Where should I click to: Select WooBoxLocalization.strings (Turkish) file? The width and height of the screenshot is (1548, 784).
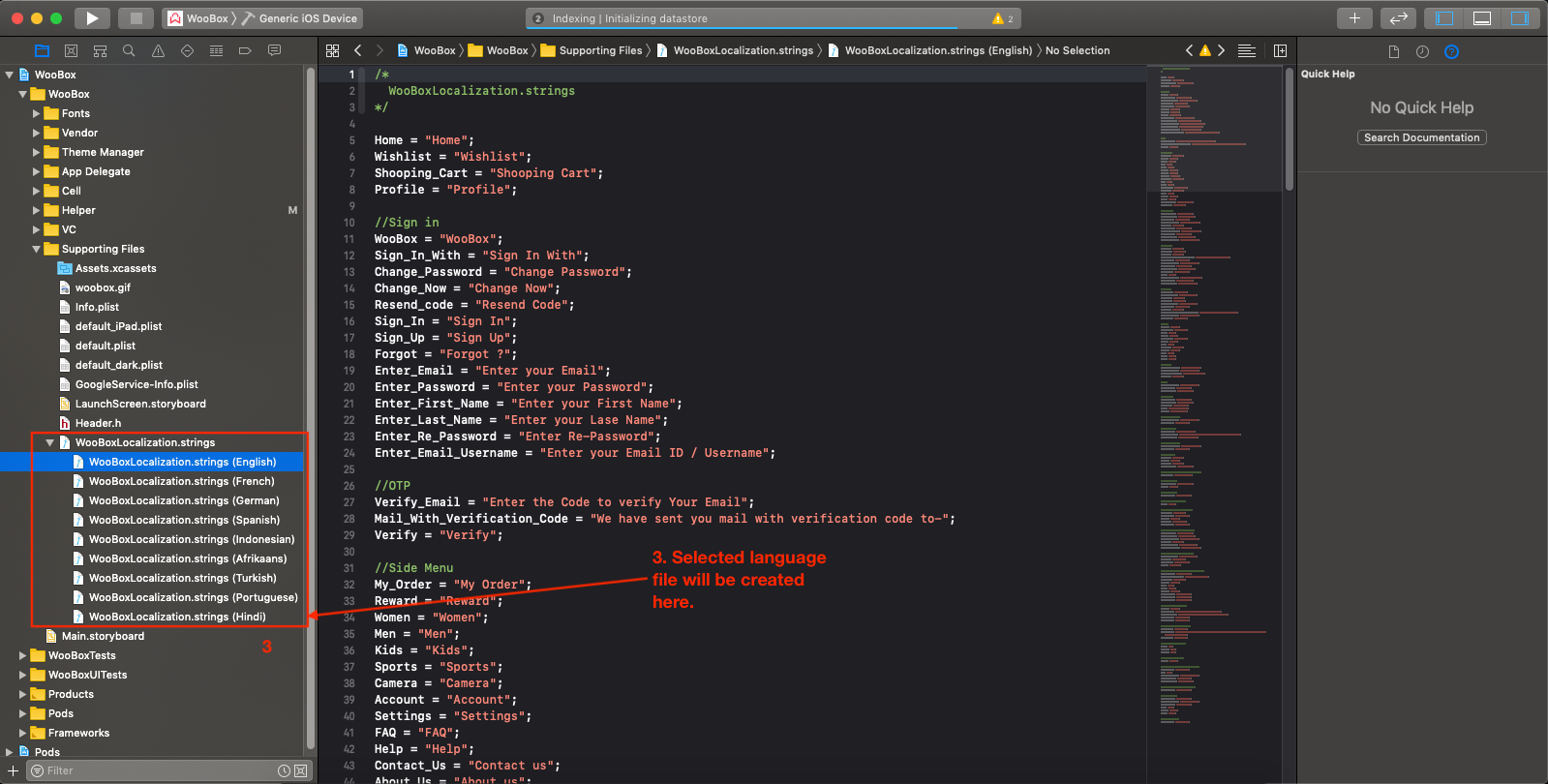click(183, 578)
